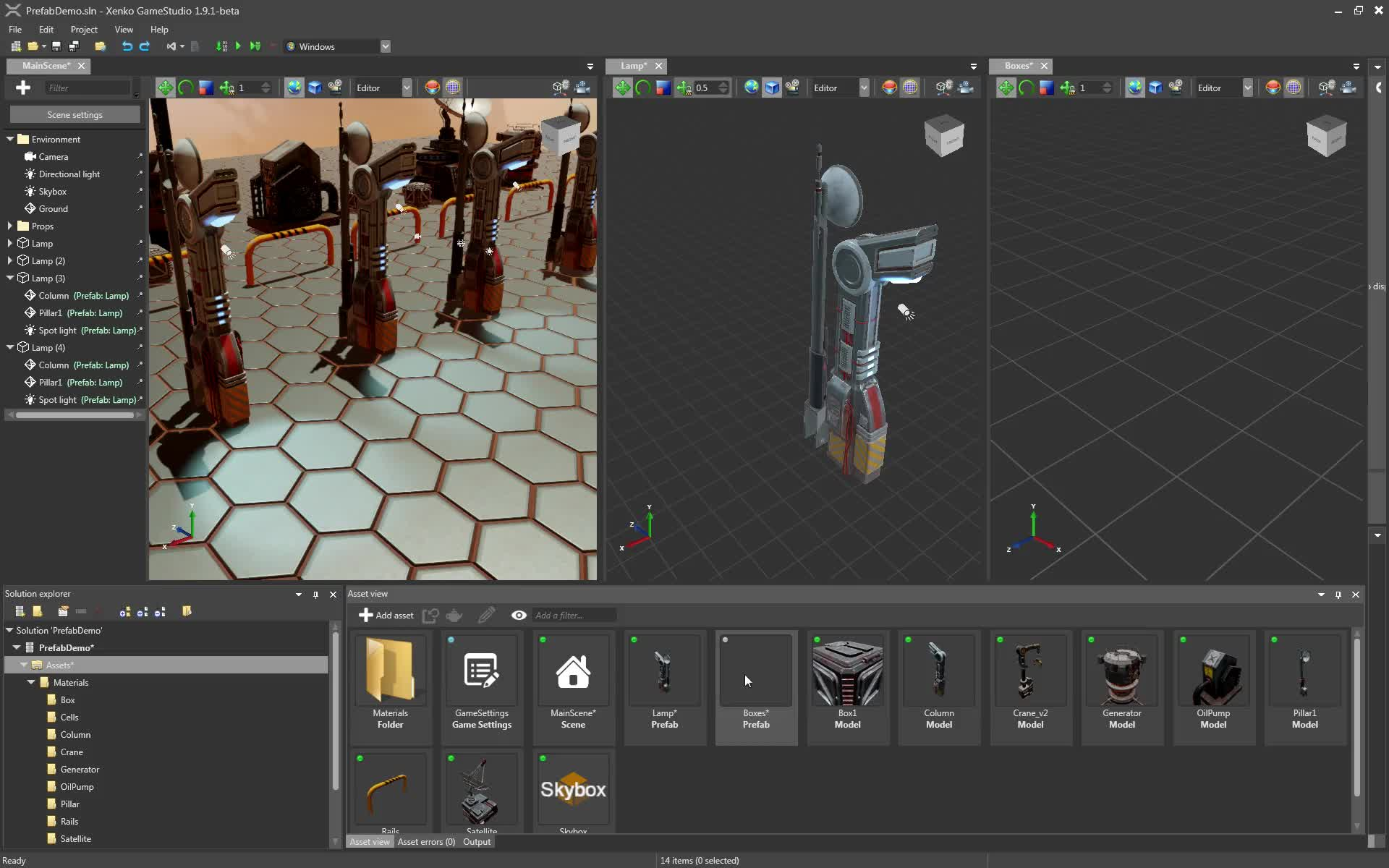This screenshot has width=1389, height=868.
Task: Select the Translation gizmo in Lamp editor
Action: 622,88
